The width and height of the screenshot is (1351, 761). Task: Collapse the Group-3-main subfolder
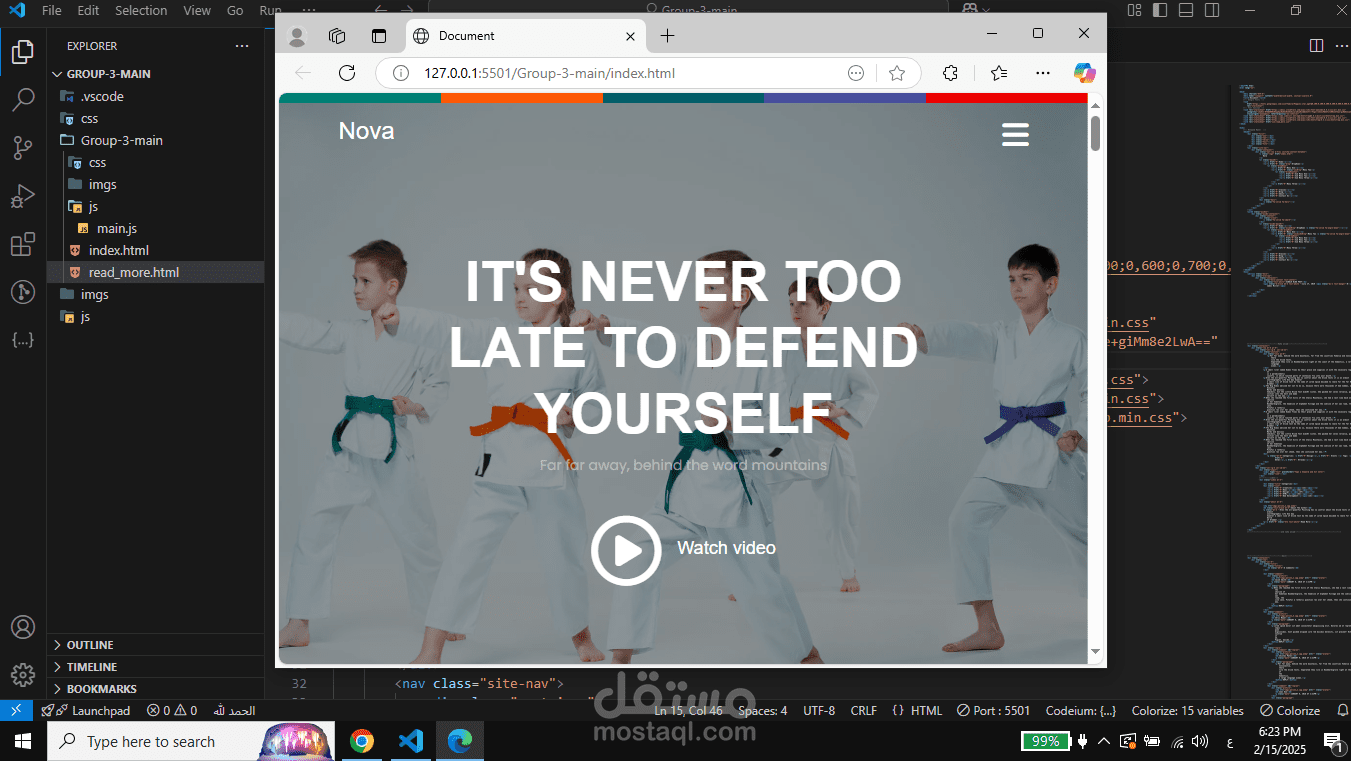click(x=156, y=140)
